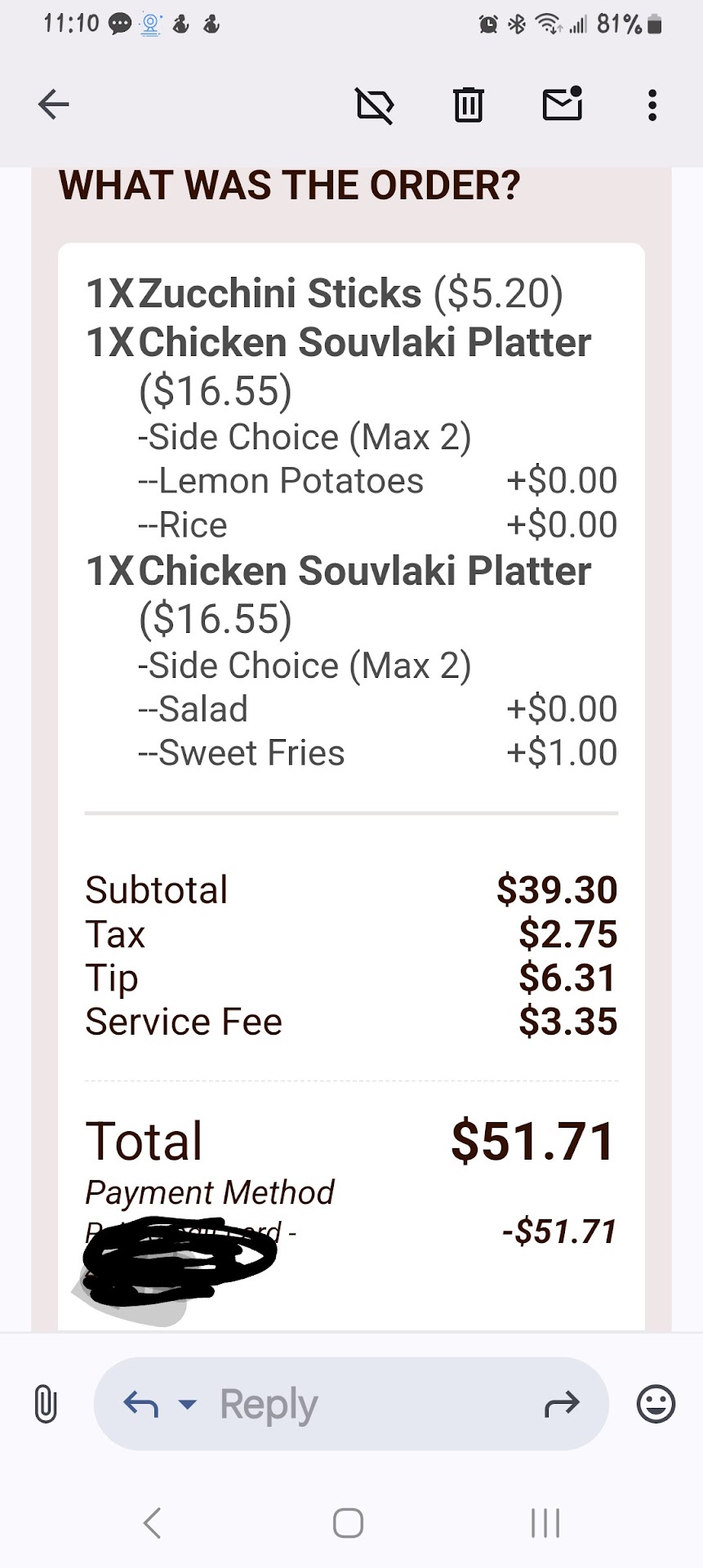
Task: Delete this email with trash icon
Action: (x=468, y=105)
